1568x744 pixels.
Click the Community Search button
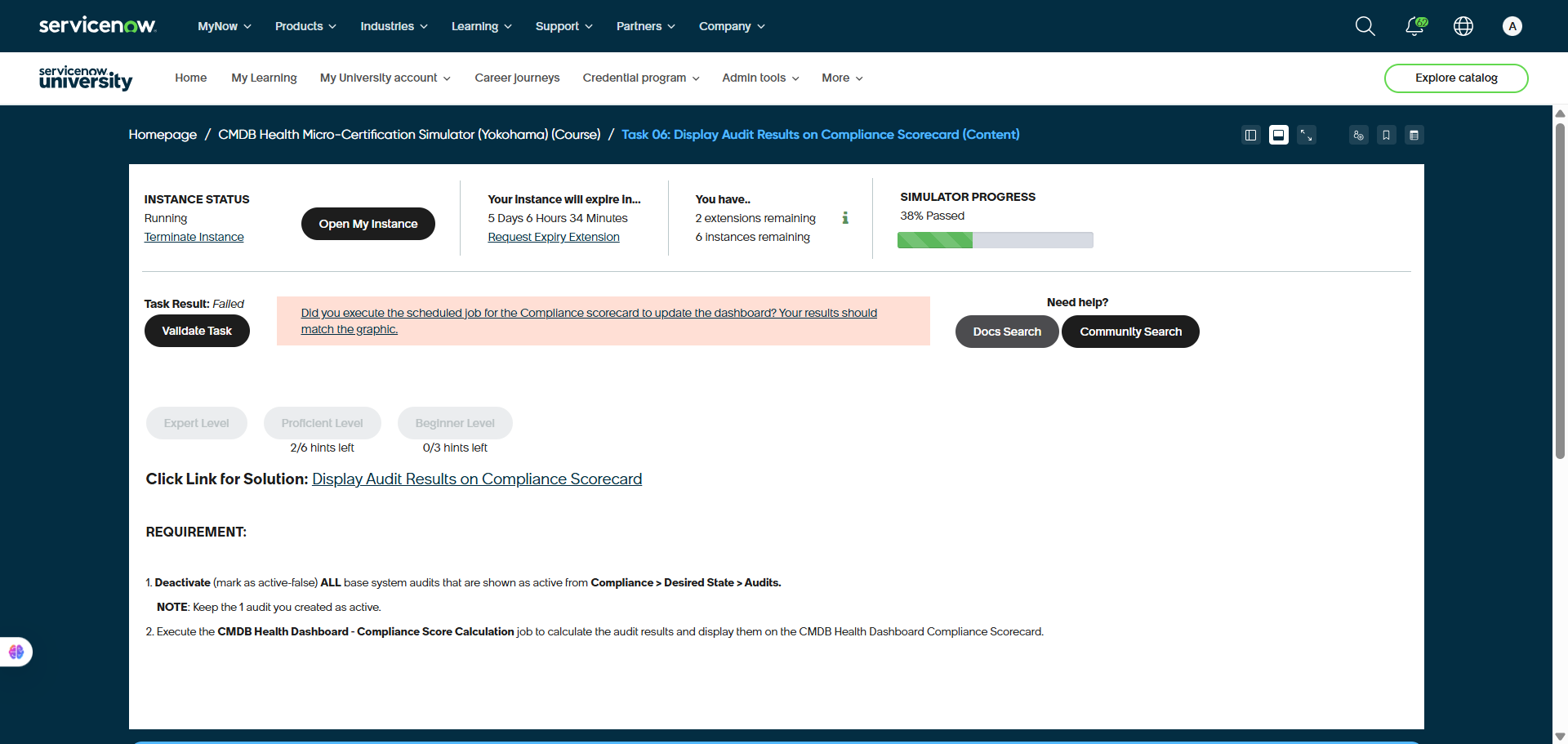pyautogui.click(x=1130, y=332)
